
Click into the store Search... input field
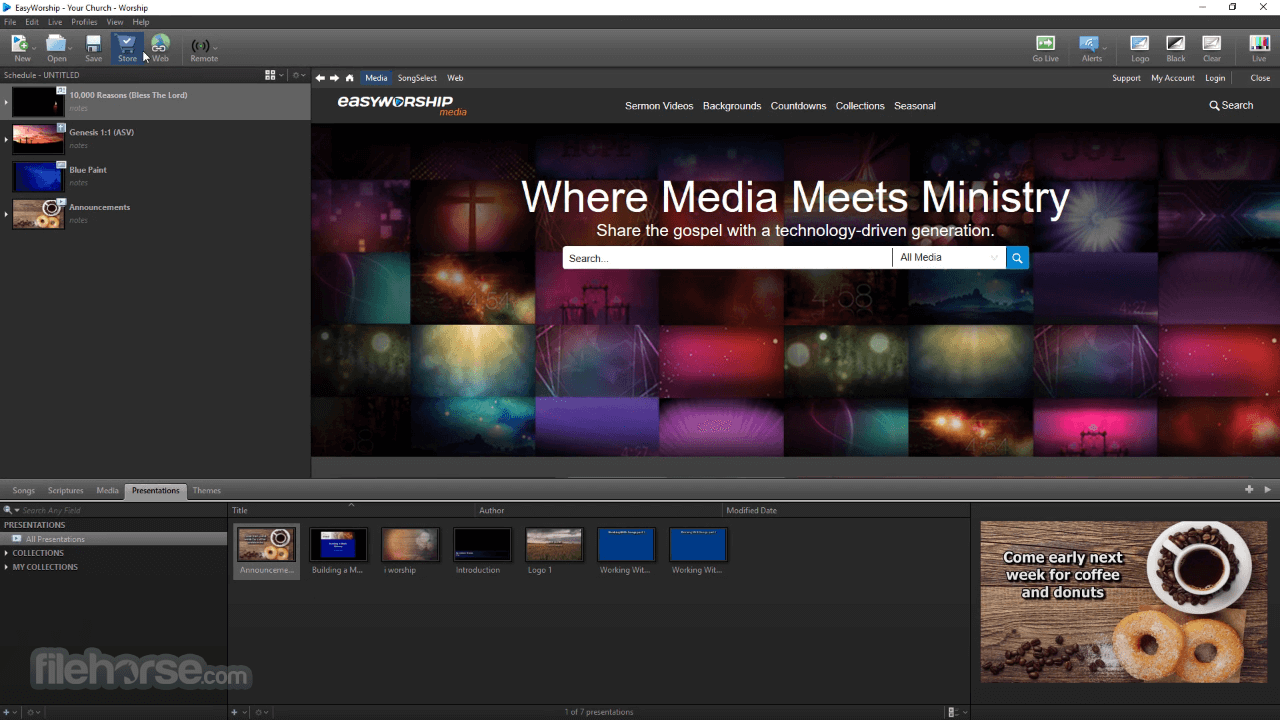tap(727, 258)
